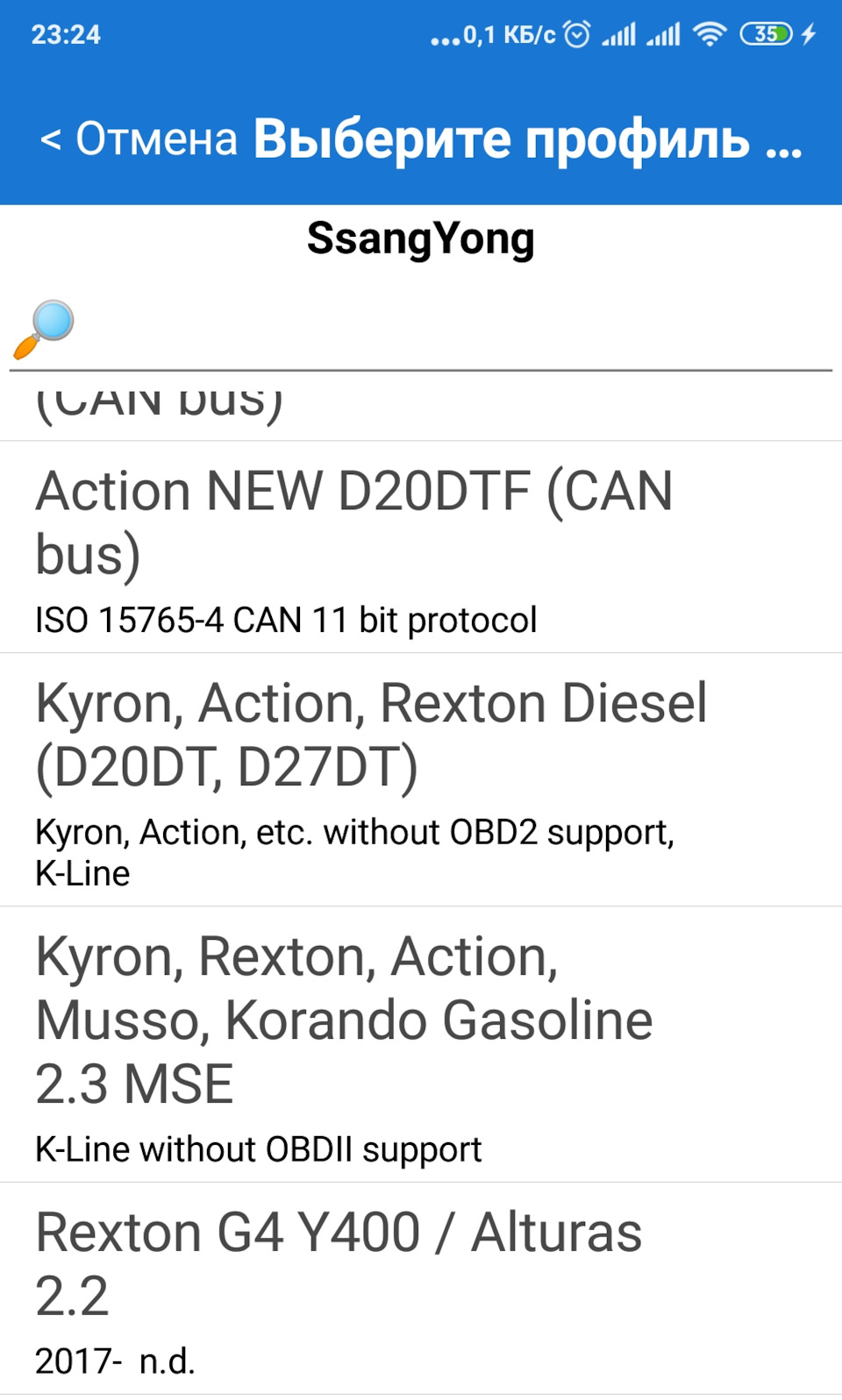Tap the K-Line without OBDII support subtitle
Image resolution: width=842 pixels, height=1400 pixels.
(259, 1149)
